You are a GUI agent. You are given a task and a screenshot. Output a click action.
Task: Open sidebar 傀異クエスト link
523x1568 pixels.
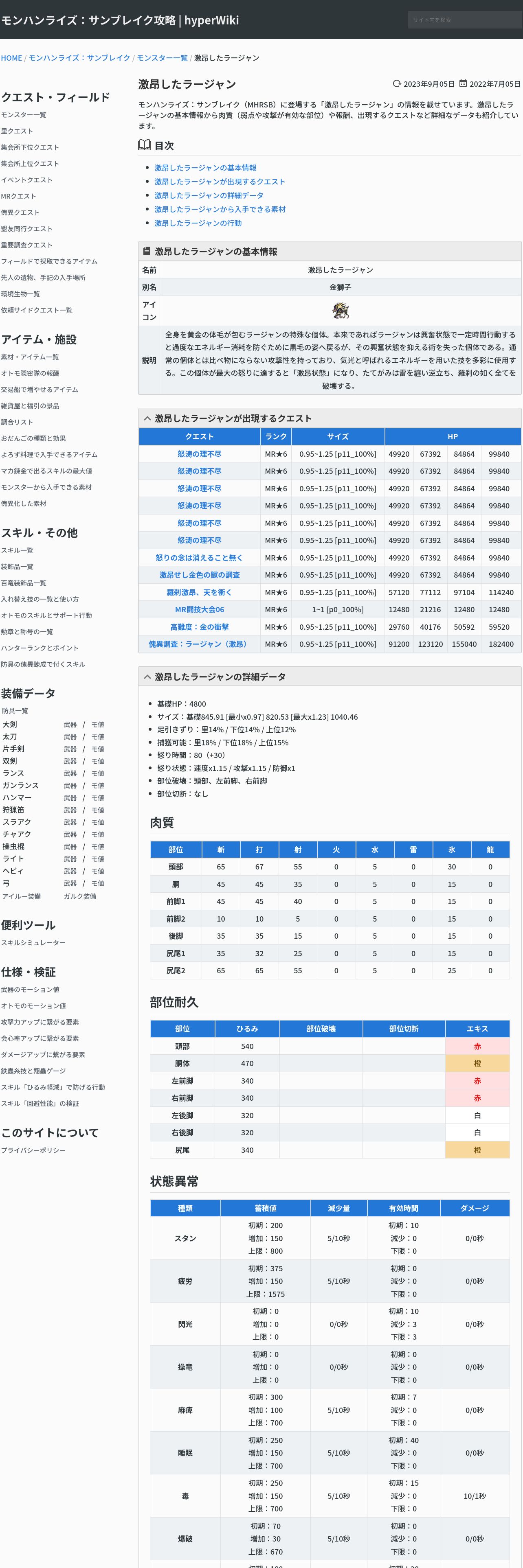pyautogui.click(x=20, y=212)
